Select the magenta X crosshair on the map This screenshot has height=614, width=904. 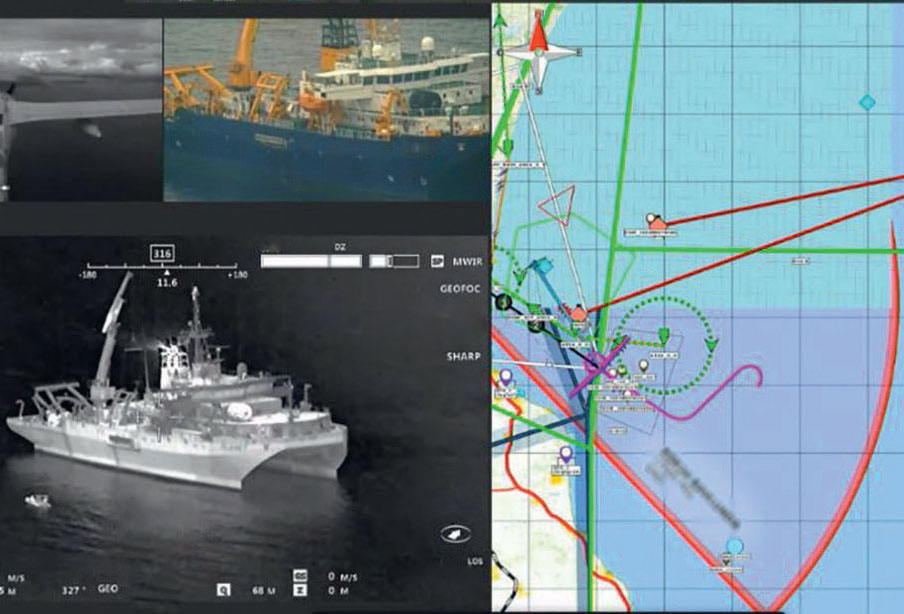(x=598, y=367)
